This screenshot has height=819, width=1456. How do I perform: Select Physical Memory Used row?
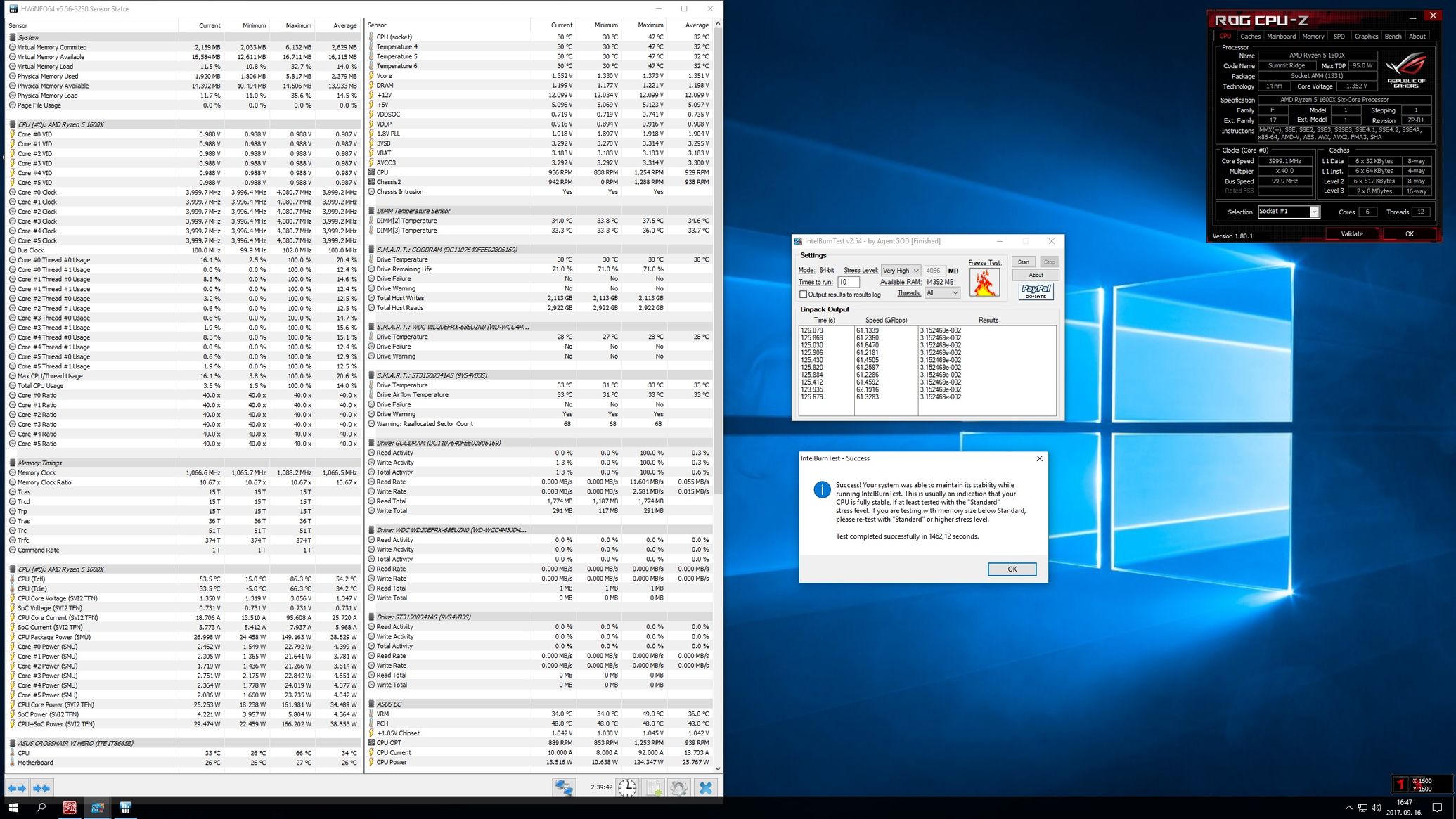coord(184,77)
